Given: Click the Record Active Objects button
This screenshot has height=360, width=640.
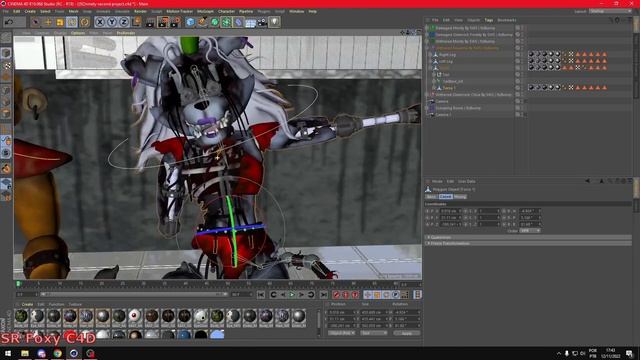Looking at the screenshot, I should [336, 295].
